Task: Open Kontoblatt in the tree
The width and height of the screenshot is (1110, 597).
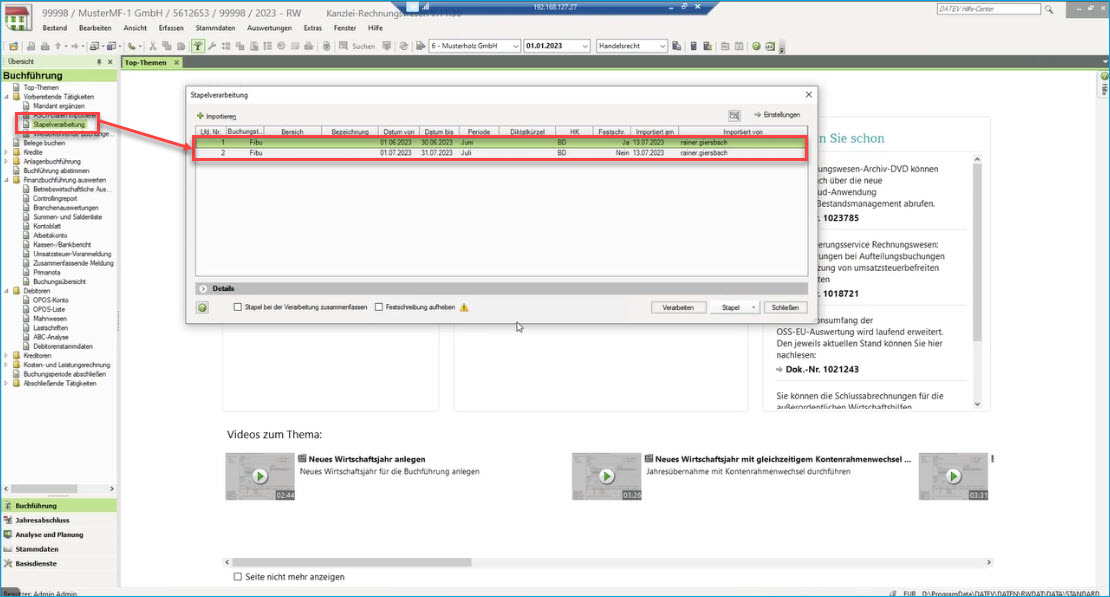Action: [47, 227]
